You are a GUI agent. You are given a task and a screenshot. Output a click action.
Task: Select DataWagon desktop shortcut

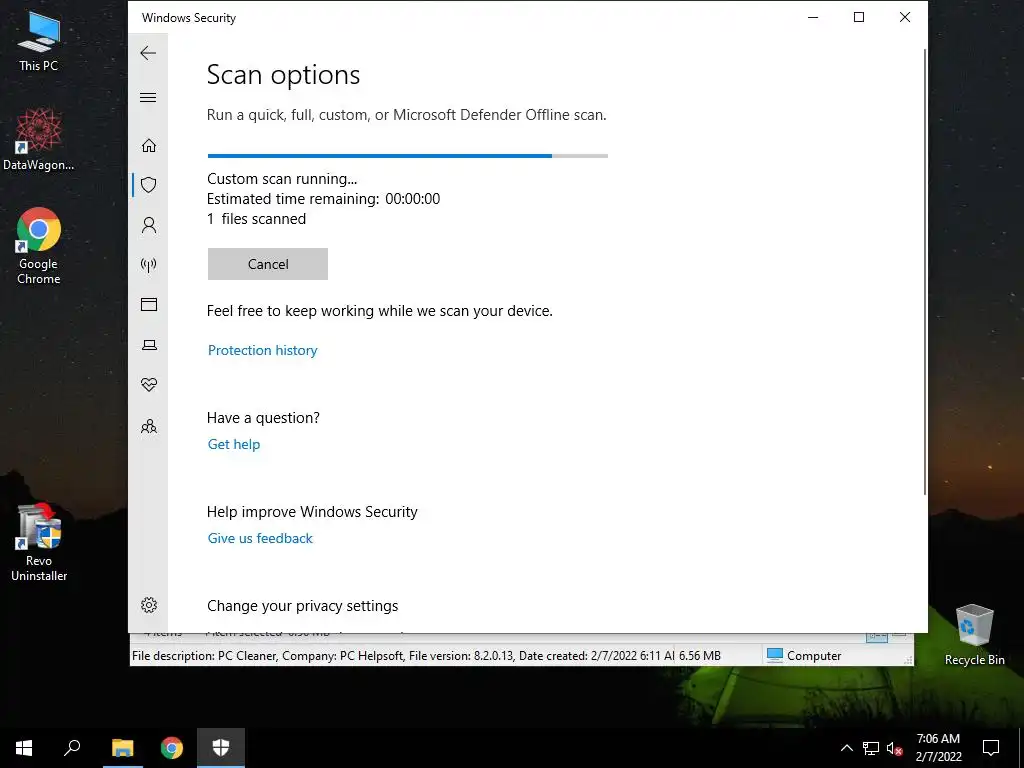click(39, 140)
